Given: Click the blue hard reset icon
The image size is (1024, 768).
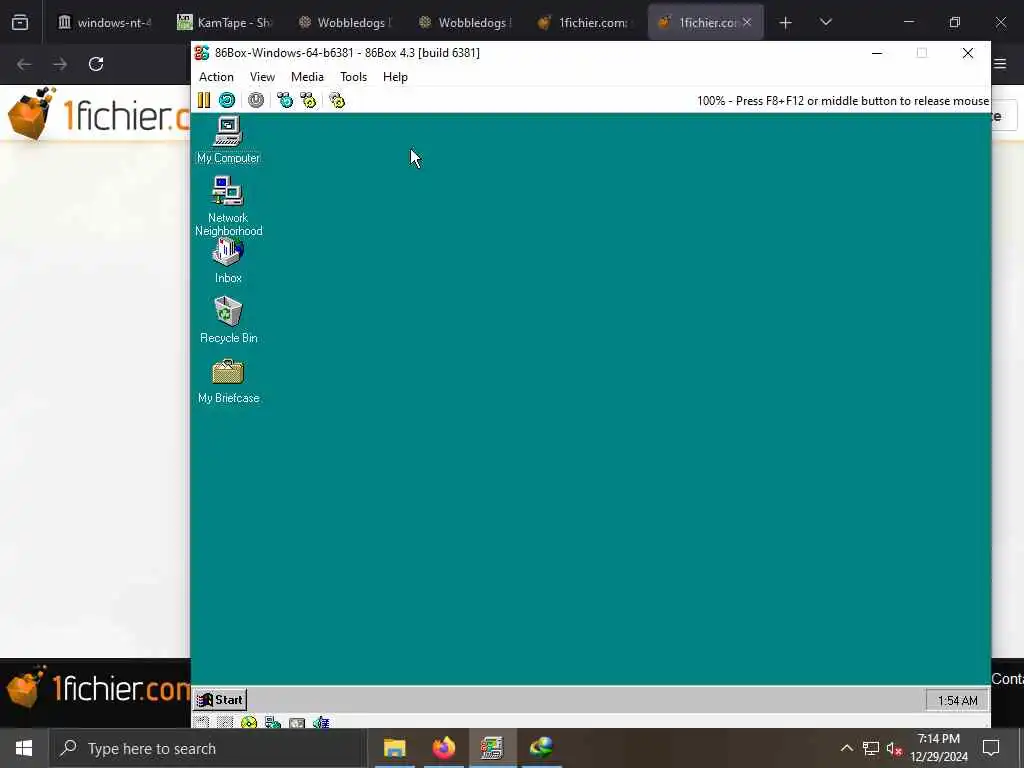Looking at the screenshot, I should tap(227, 100).
